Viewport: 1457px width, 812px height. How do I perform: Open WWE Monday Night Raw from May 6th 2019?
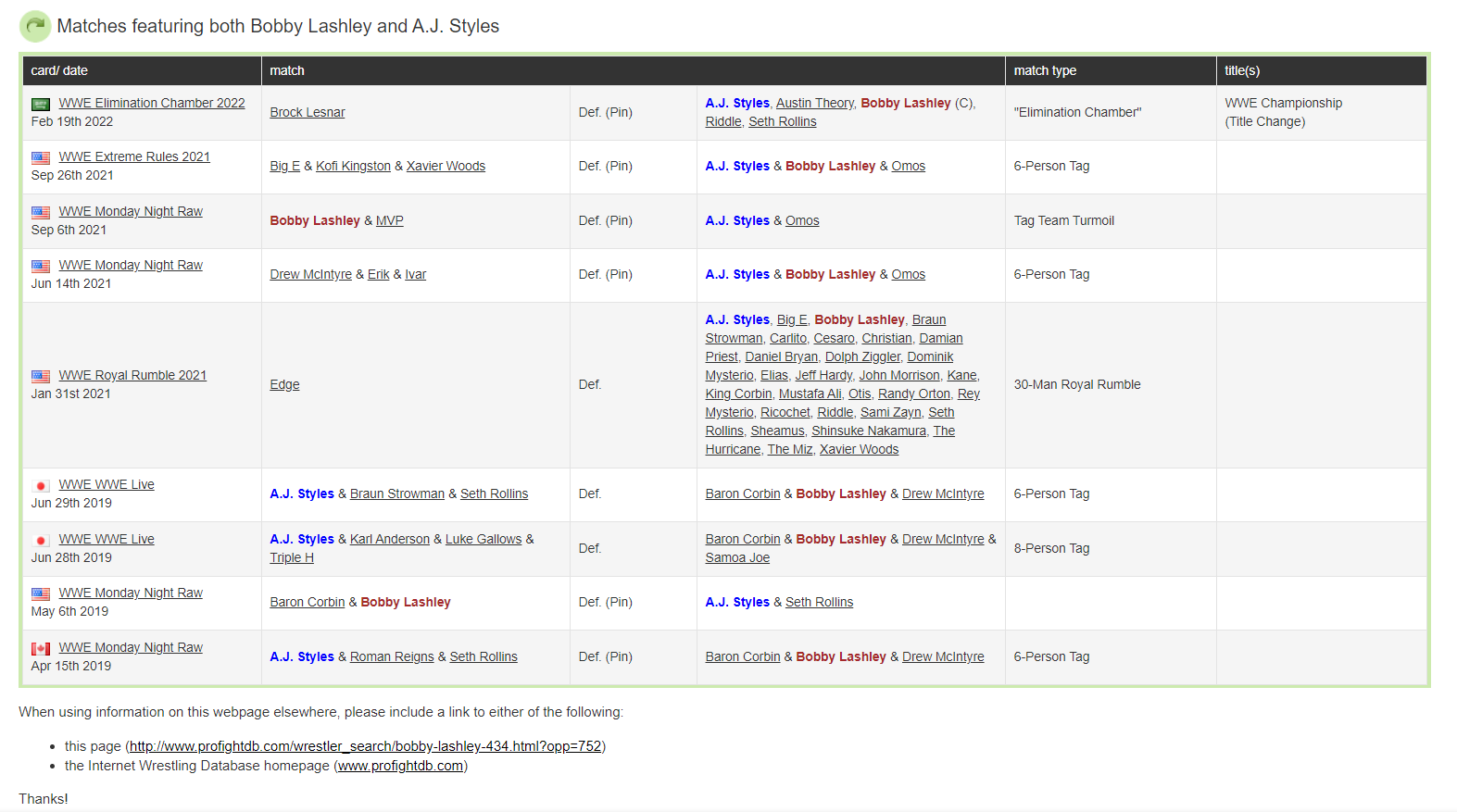(131, 593)
